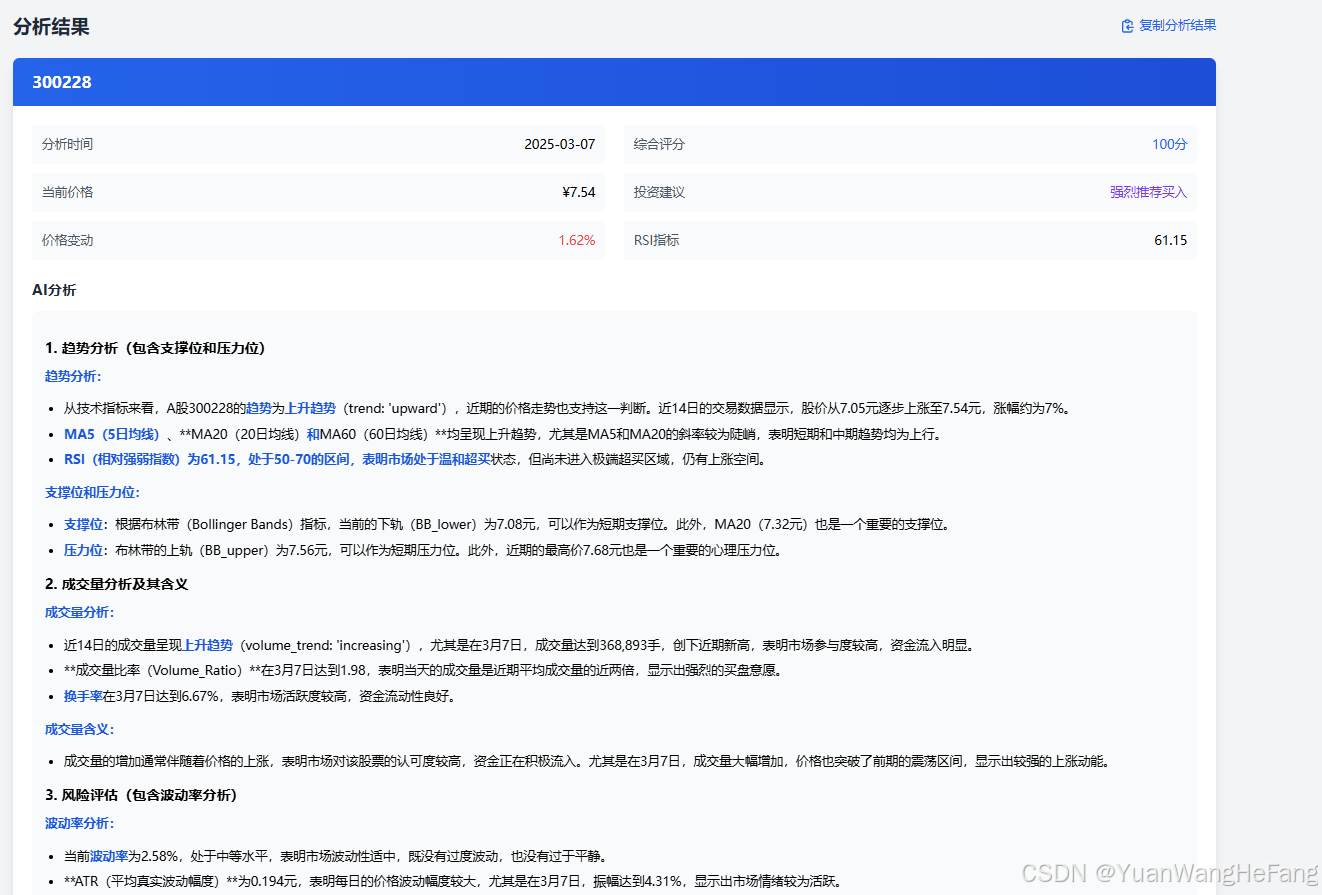
Task: Click the 复制分析结果 link
Action: point(1176,25)
